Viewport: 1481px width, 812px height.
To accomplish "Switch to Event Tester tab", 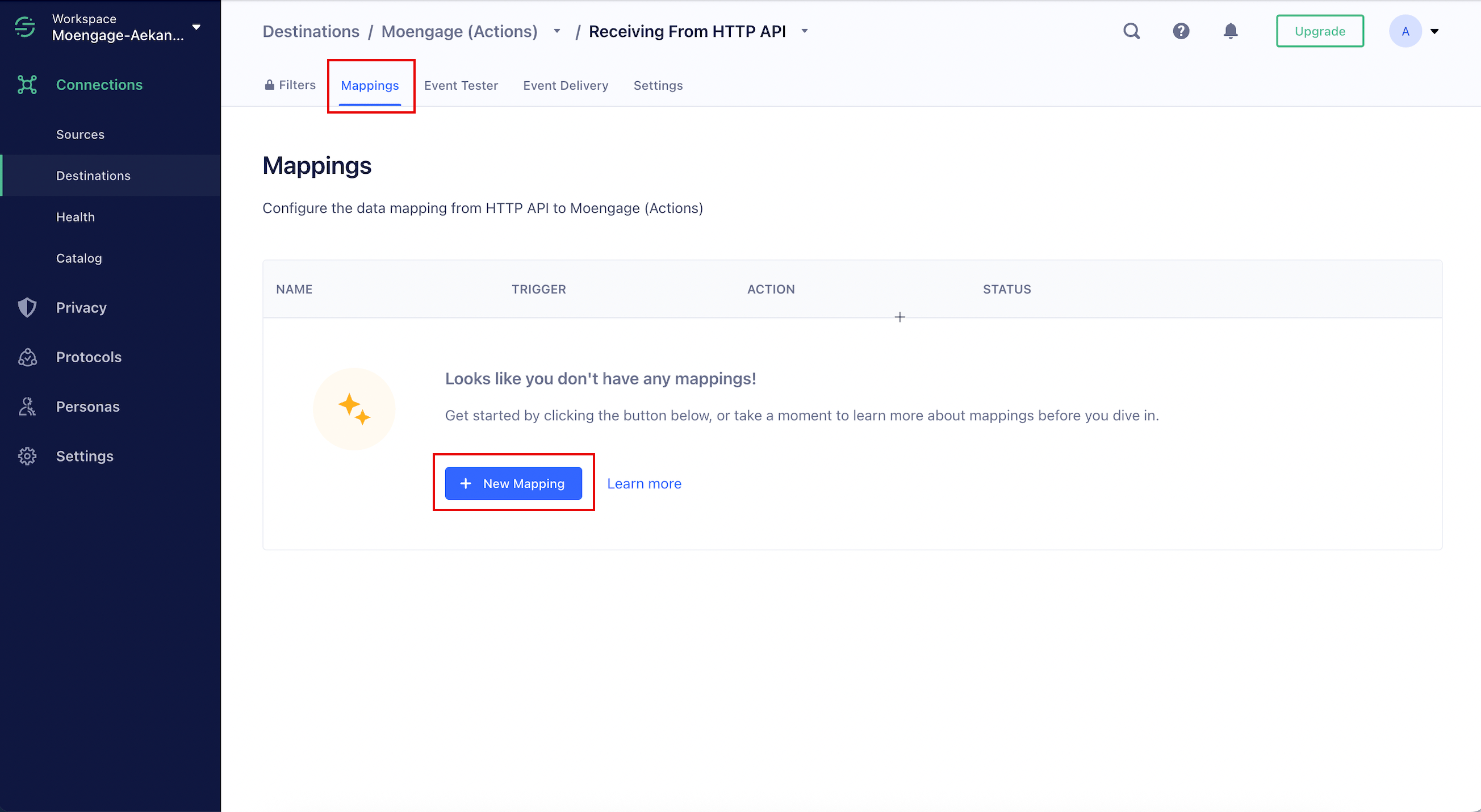I will (x=461, y=85).
